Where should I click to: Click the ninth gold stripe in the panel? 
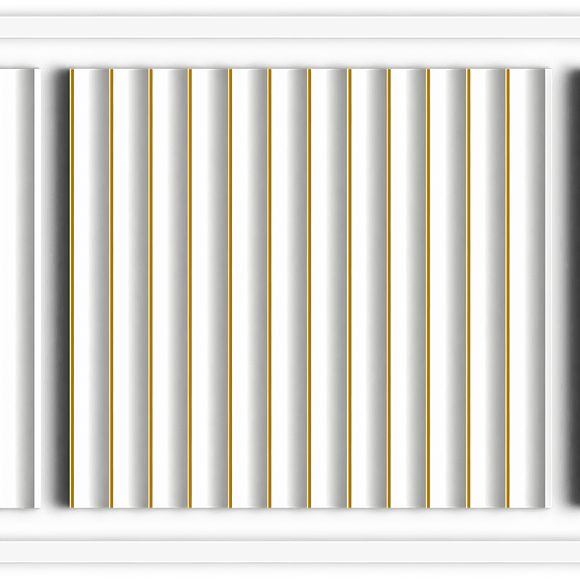(389, 288)
